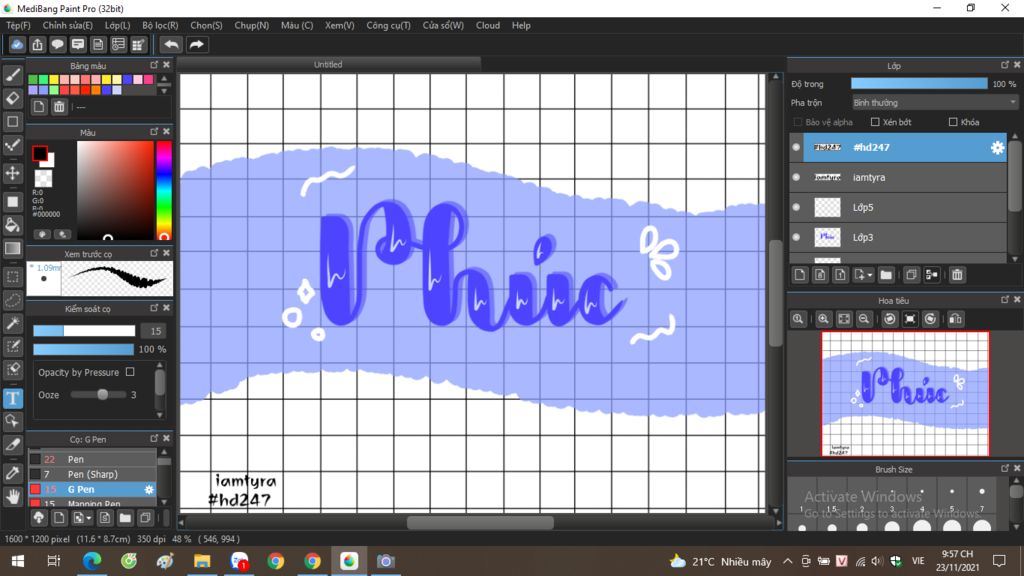
Task: Open the Chỉnh sửa(E) menu
Action: (67, 25)
